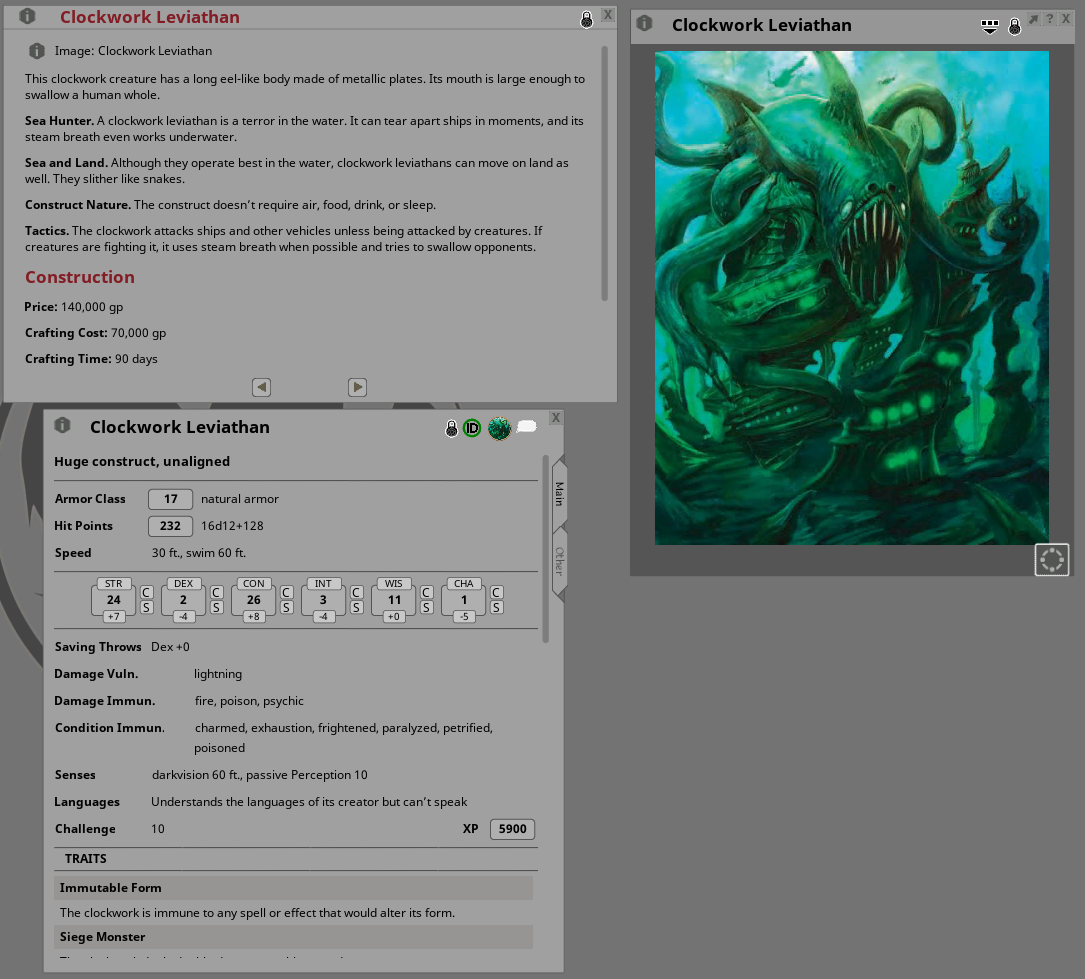This screenshot has width=1085, height=979.
Task: Click the info icon beside Image: Clockwork Leviathan
Action: [x=37, y=50]
